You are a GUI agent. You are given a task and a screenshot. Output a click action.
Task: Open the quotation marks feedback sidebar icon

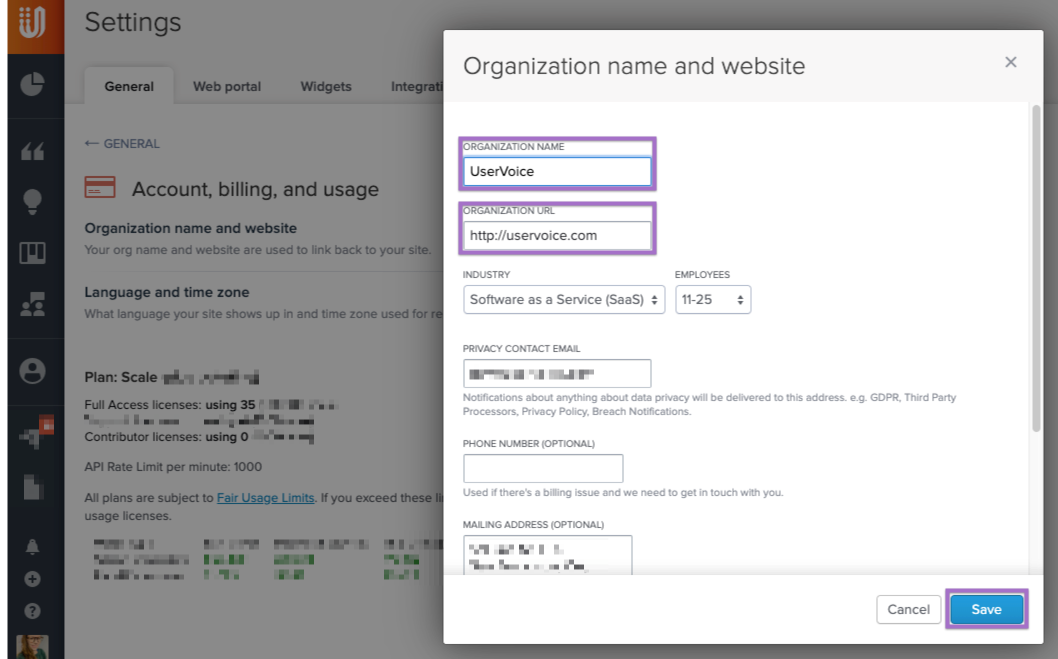pyautogui.click(x=32, y=151)
